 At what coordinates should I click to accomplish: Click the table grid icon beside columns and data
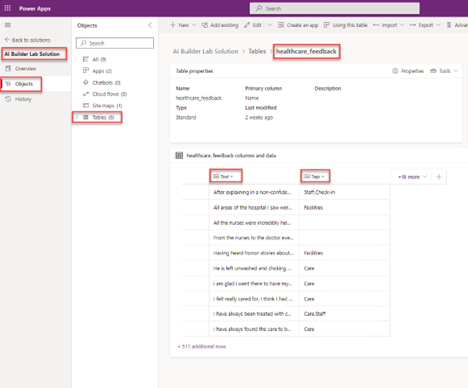(179, 156)
